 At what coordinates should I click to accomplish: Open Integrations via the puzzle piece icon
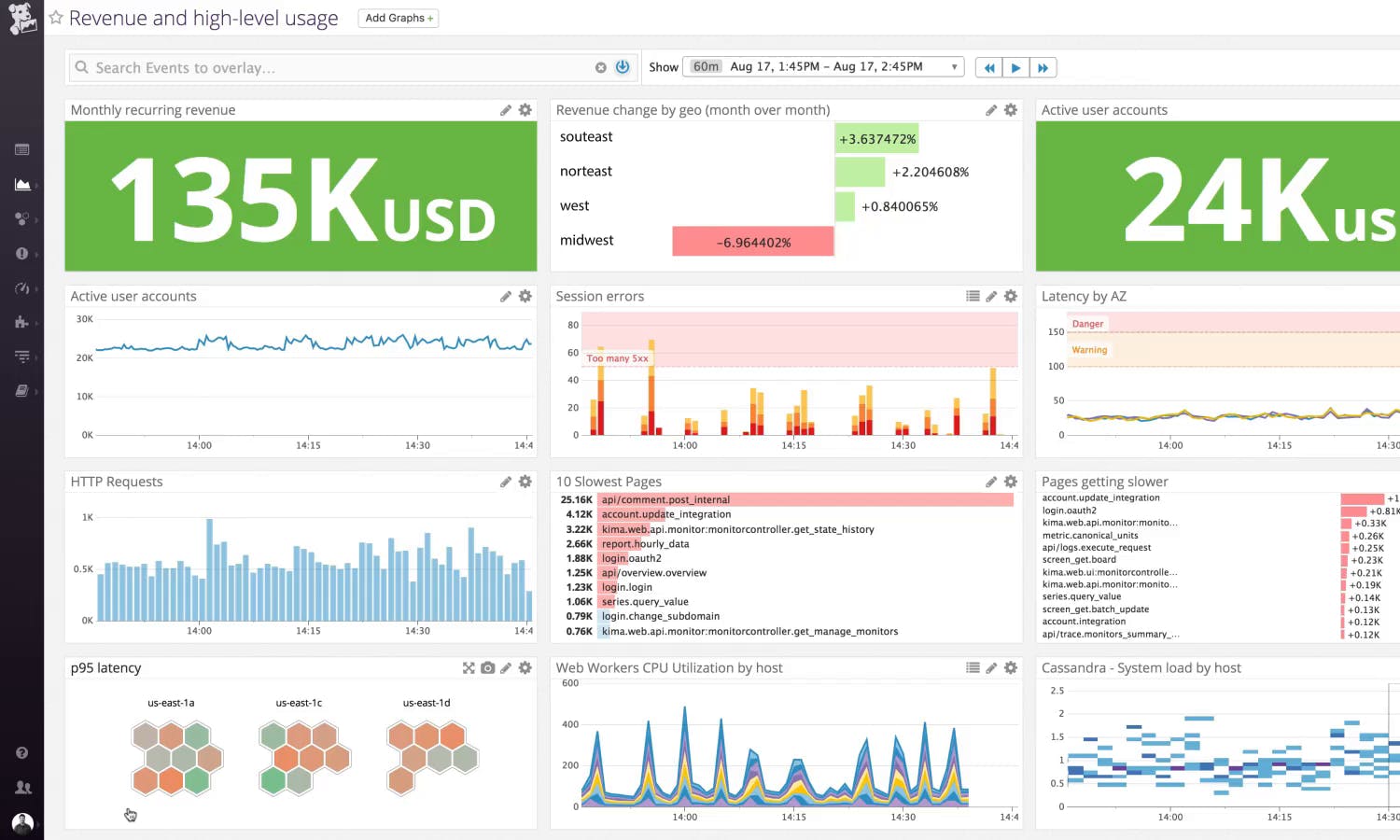click(22, 322)
